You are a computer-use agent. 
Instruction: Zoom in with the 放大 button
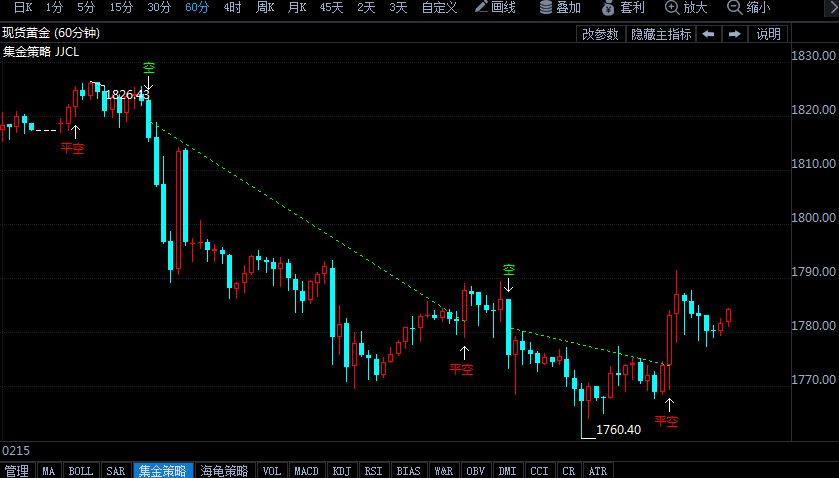[x=686, y=7]
